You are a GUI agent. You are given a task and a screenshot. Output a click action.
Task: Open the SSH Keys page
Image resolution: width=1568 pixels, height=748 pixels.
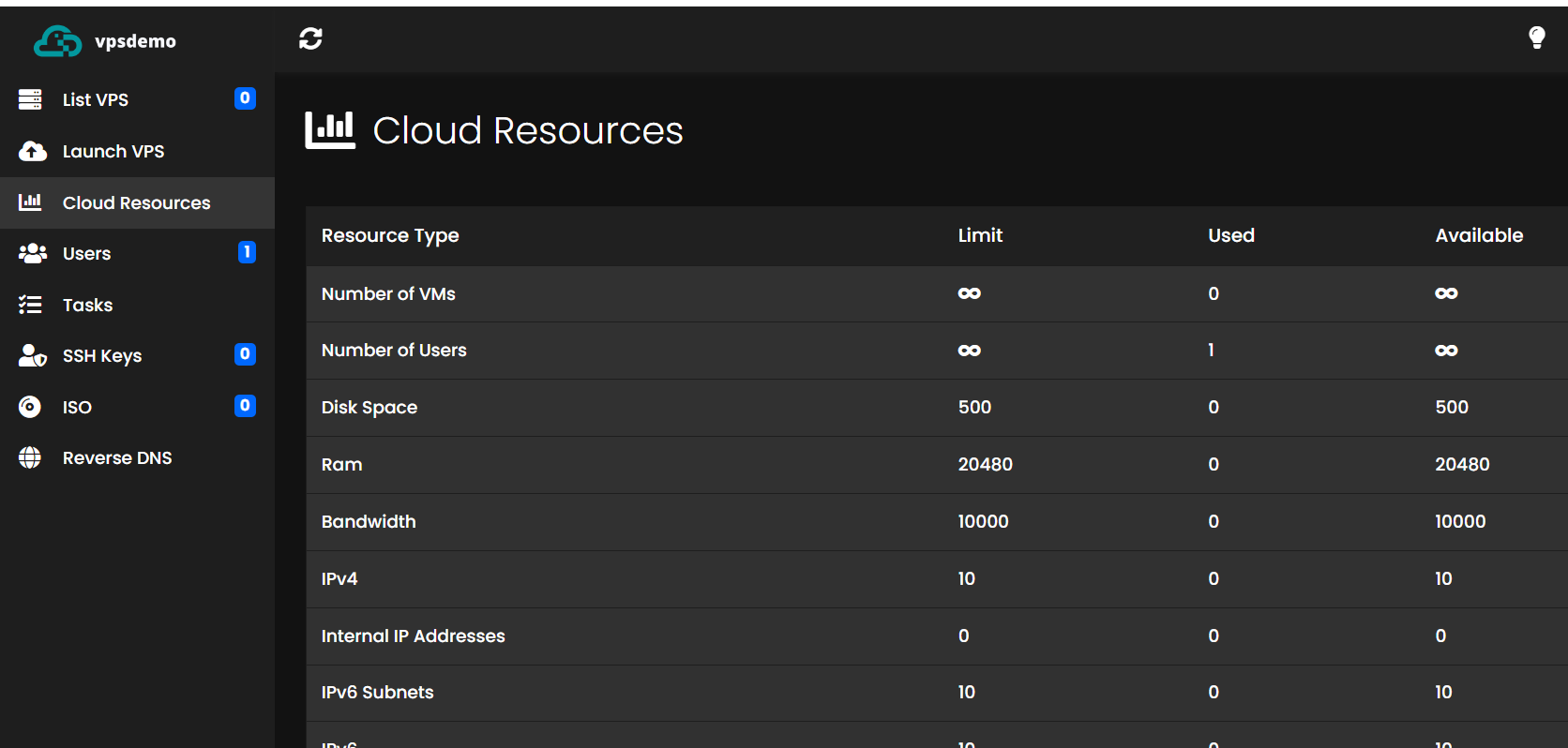click(x=137, y=355)
